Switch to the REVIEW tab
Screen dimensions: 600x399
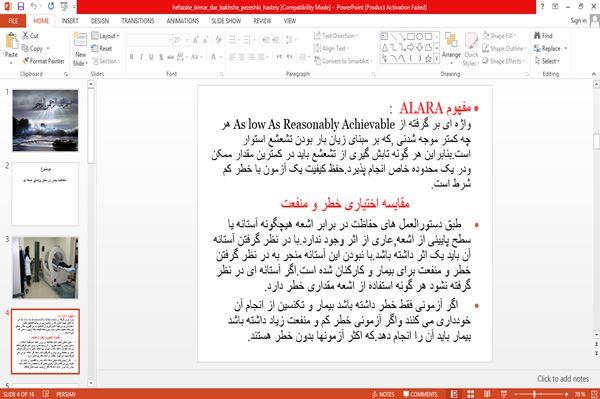pyautogui.click(x=262, y=21)
